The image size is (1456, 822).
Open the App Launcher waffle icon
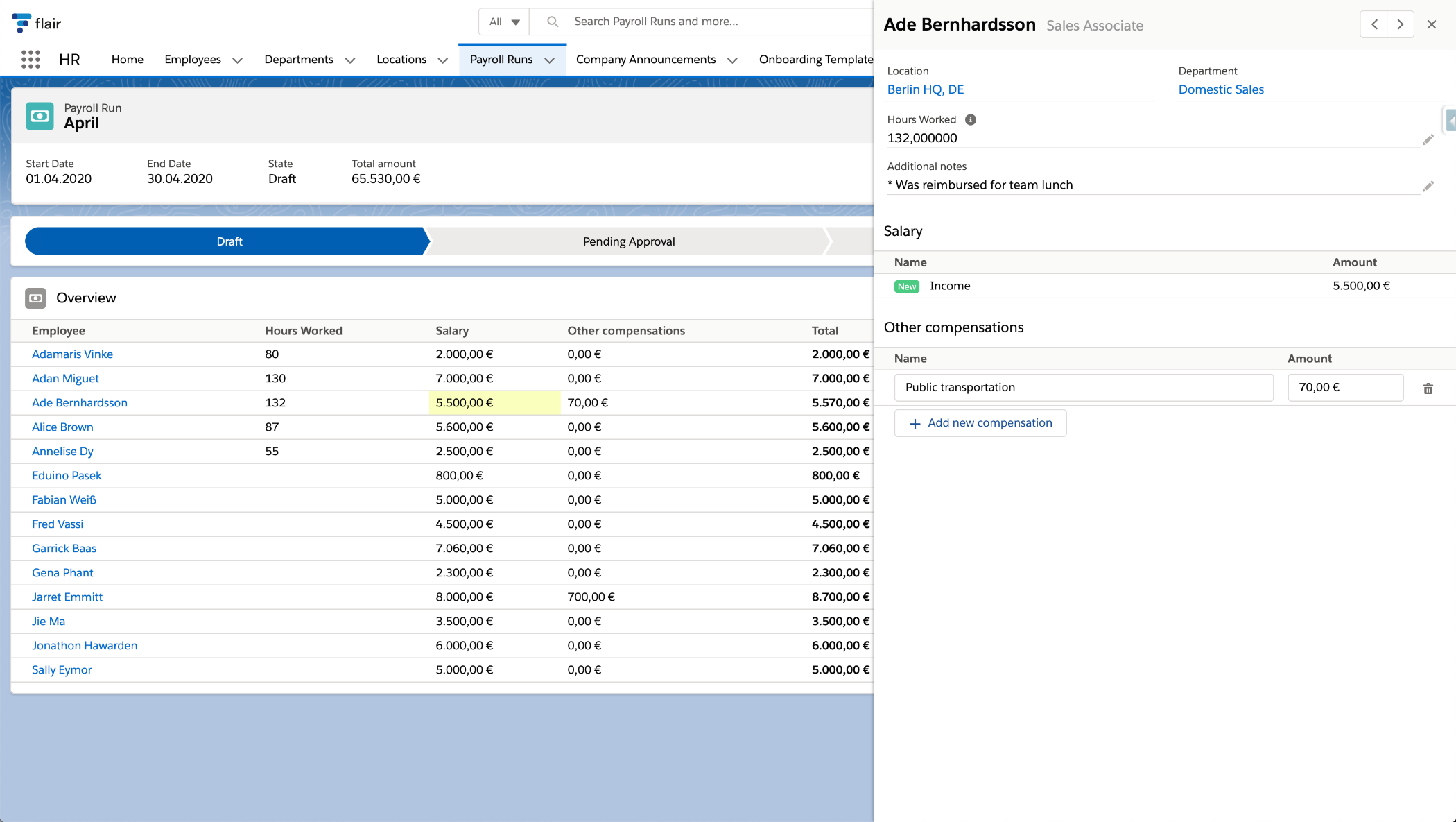tap(31, 60)
